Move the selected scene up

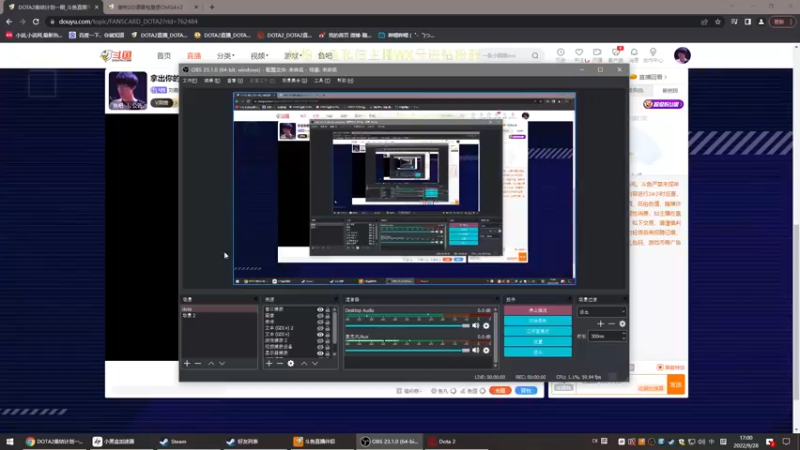(x=211, y=363)
